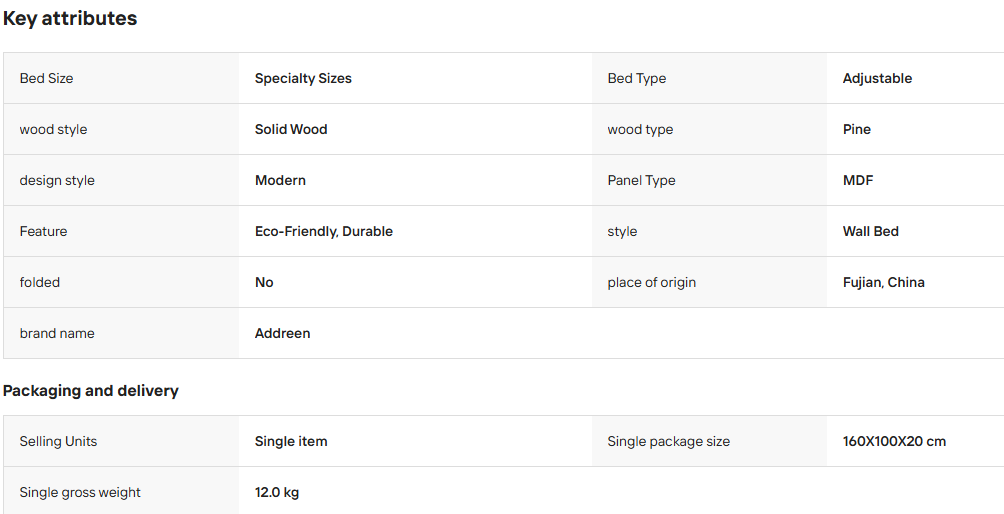Click the MDF panel type value
The image size is (1004, 514).
tap(857, 181)
